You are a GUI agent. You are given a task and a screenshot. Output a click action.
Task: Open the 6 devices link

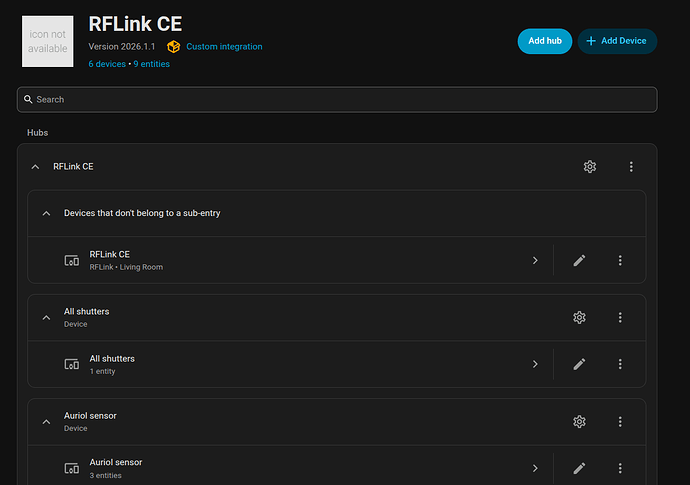click(107, 64)
